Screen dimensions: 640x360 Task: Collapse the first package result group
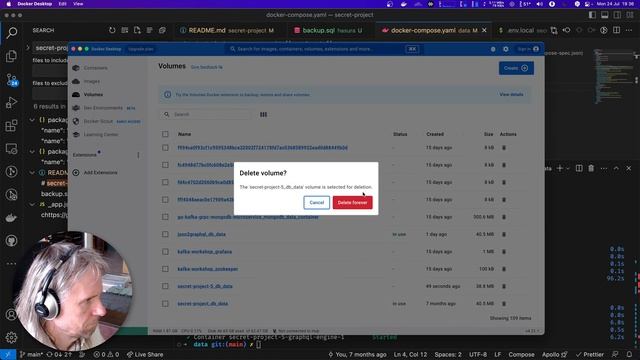pyautogui.click(x=32, y=120)
